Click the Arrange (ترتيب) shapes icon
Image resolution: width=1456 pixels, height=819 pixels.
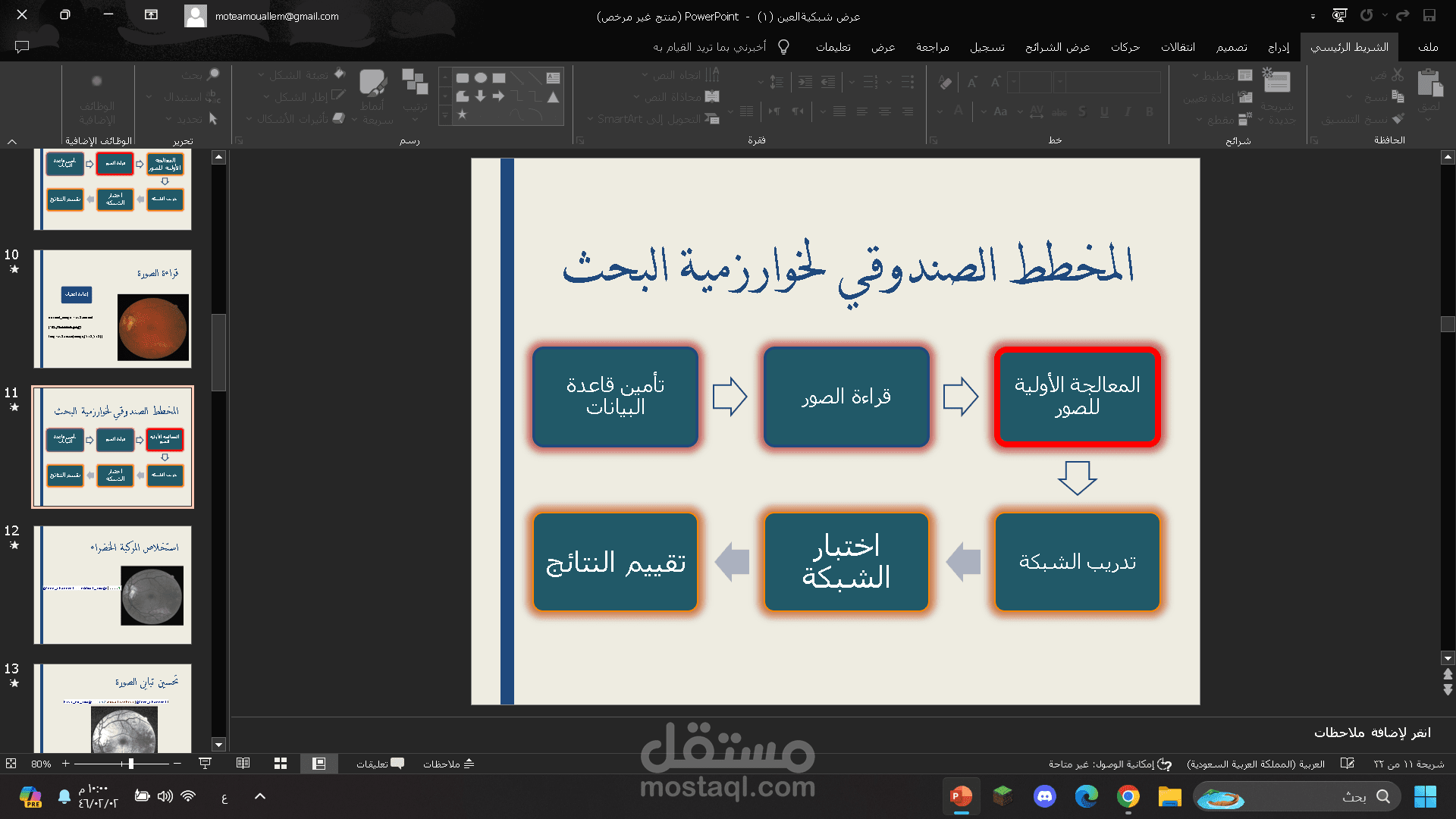(415, 83)
